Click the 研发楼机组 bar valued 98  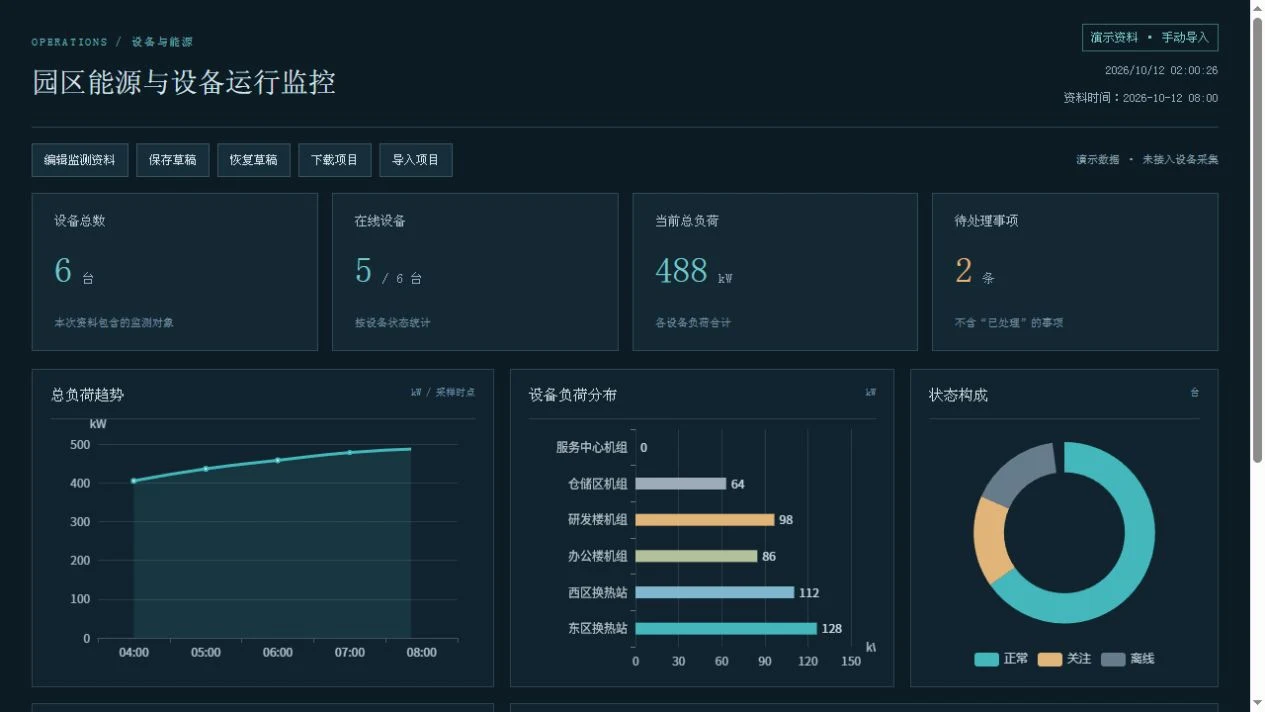pos(705,520)
